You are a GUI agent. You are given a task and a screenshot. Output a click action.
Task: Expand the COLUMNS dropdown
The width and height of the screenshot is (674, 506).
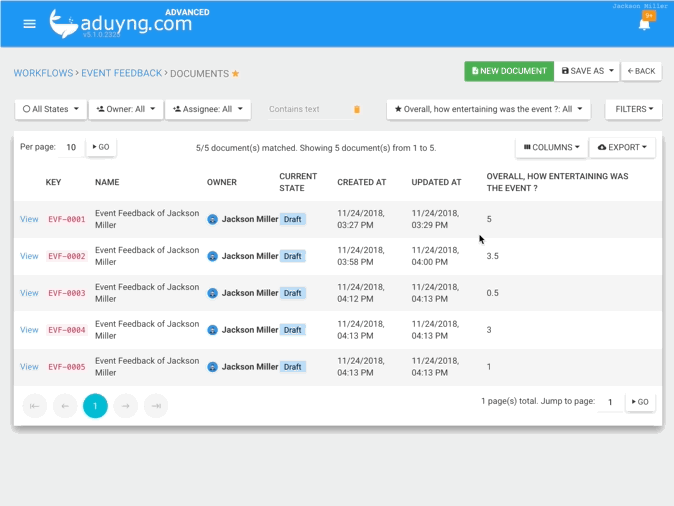(551, 147)
